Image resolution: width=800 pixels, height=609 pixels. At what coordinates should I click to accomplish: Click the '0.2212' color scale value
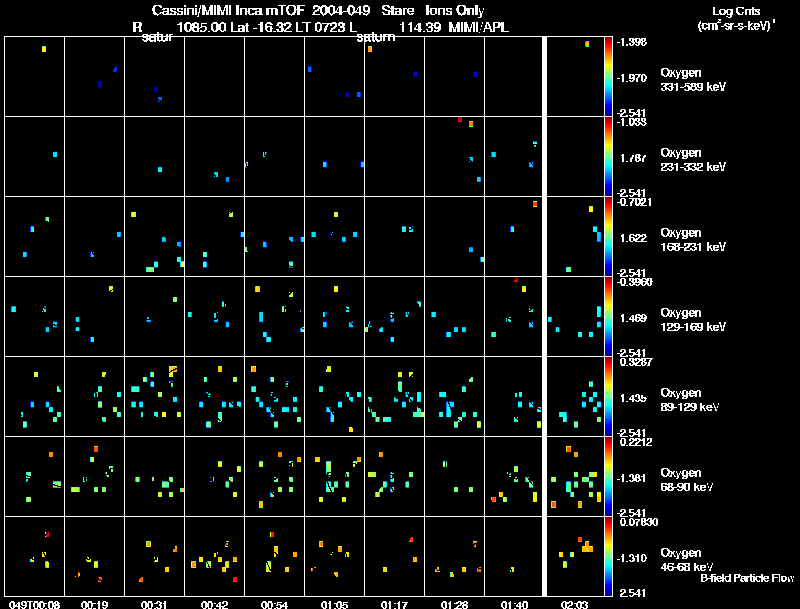click(636, 442)
